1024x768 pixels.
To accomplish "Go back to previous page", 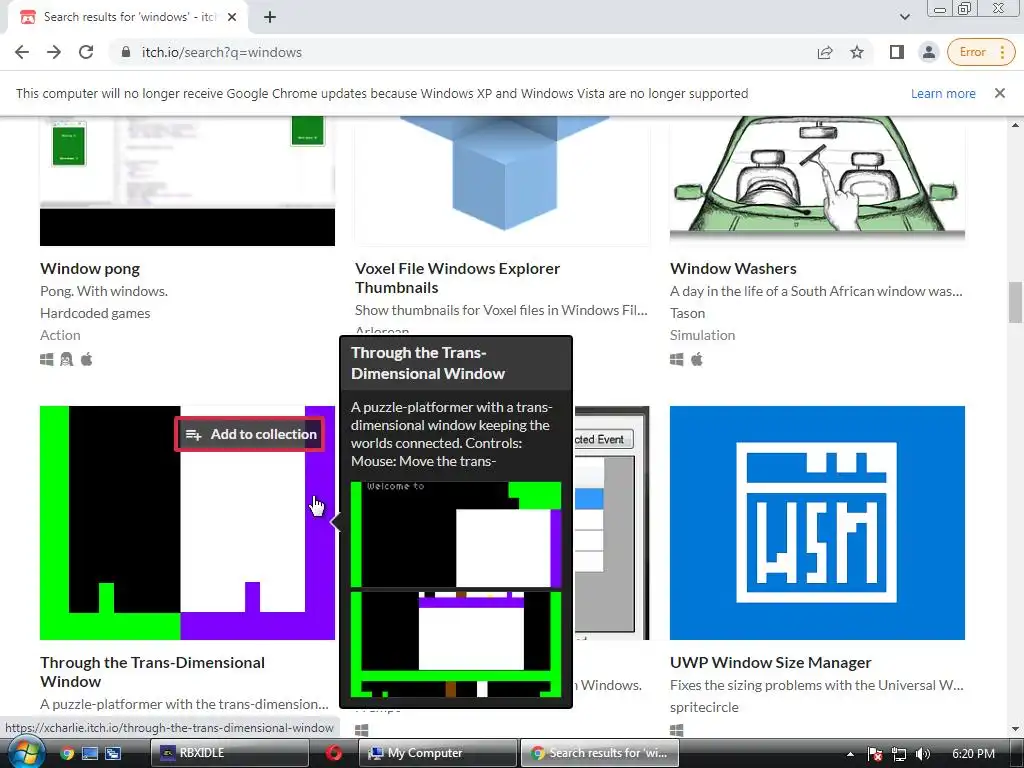I will tap(22, 52).
